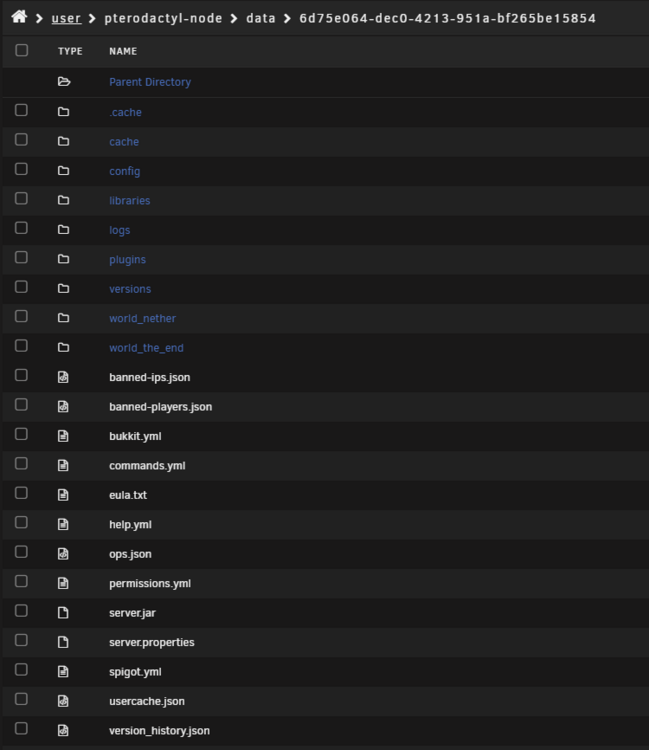Open the user breadcrumb link

(x=66, y=18)
